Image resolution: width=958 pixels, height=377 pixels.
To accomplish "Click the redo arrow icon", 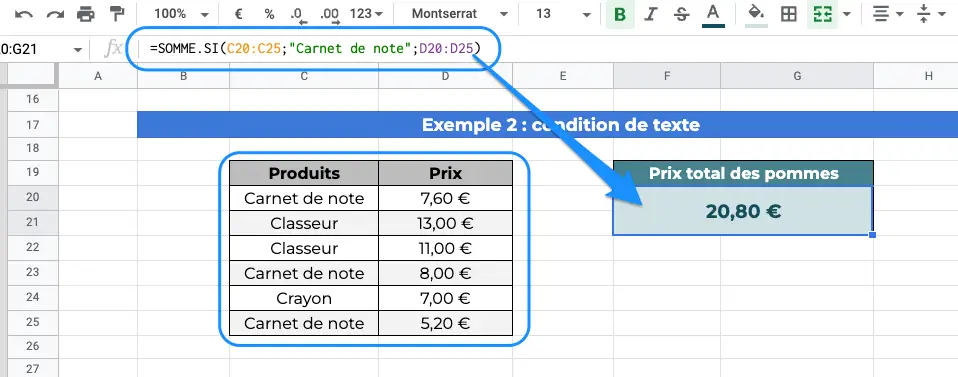I will point(56,14).
